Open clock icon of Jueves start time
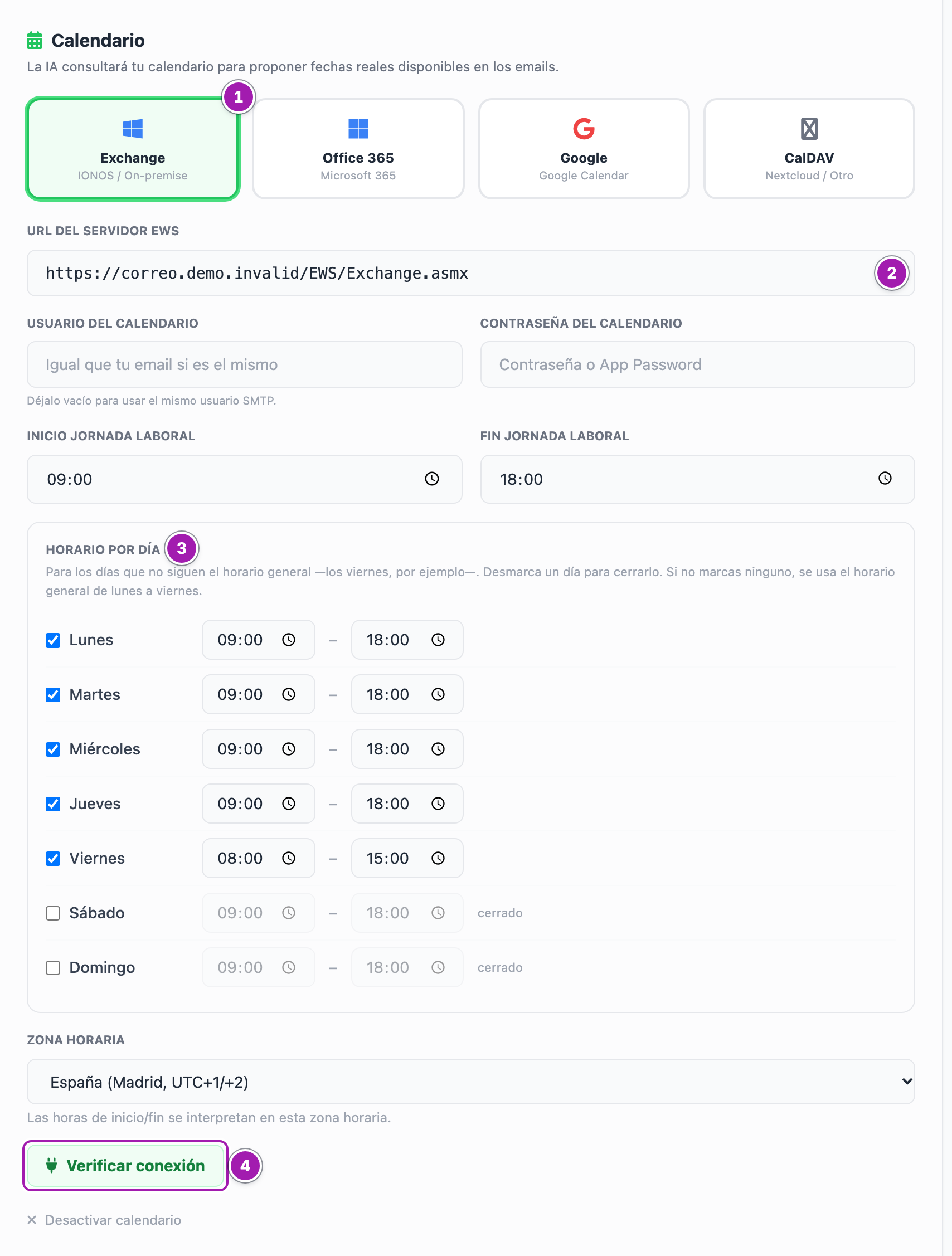Image resolution: width=952 pixels, height=1256 pixels. [289, 804]
